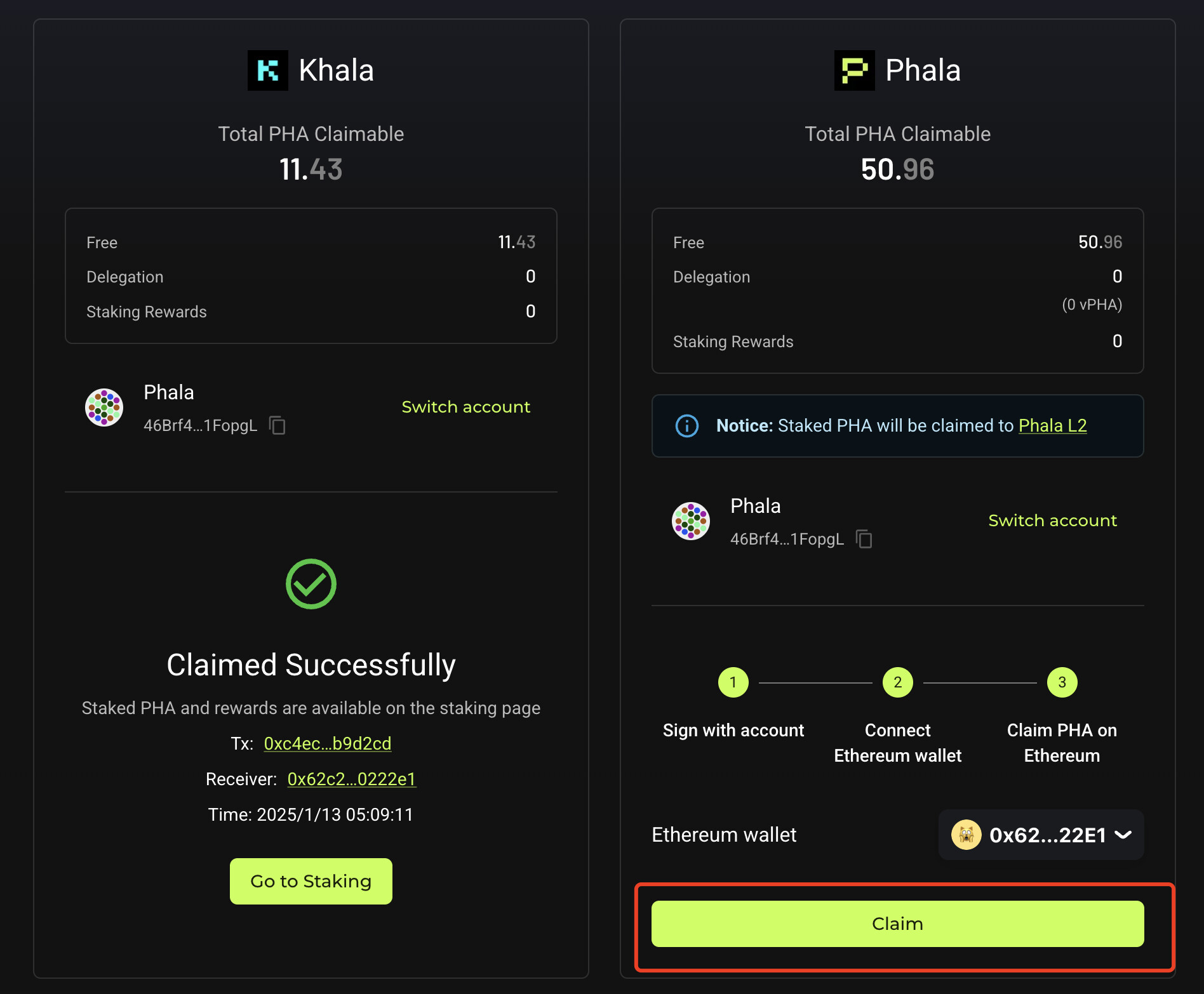The image size is (1204, 994).
Task: Open the Phala L2 link
Action: click(x=1052, y=425)
